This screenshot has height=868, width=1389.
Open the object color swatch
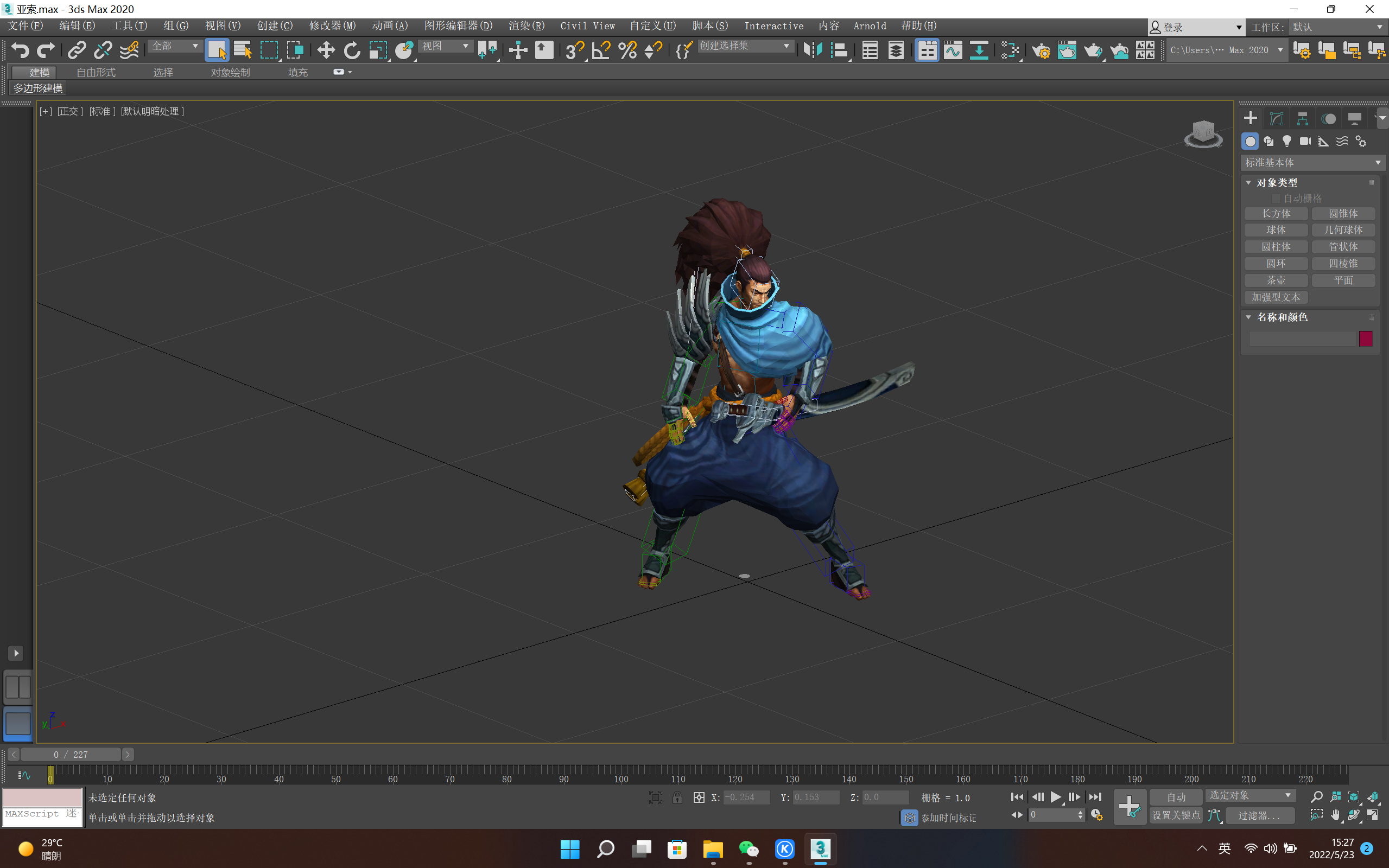[1366, 339]
